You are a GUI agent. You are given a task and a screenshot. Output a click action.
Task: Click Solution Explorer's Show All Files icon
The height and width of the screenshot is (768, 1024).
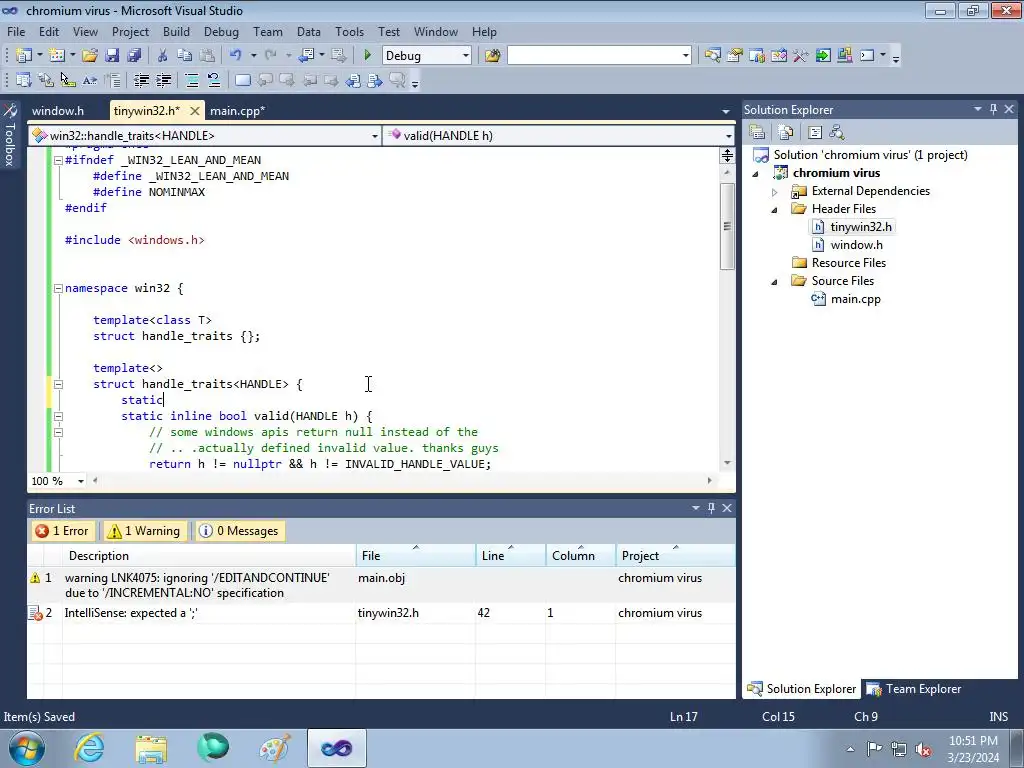pos(786,133)
